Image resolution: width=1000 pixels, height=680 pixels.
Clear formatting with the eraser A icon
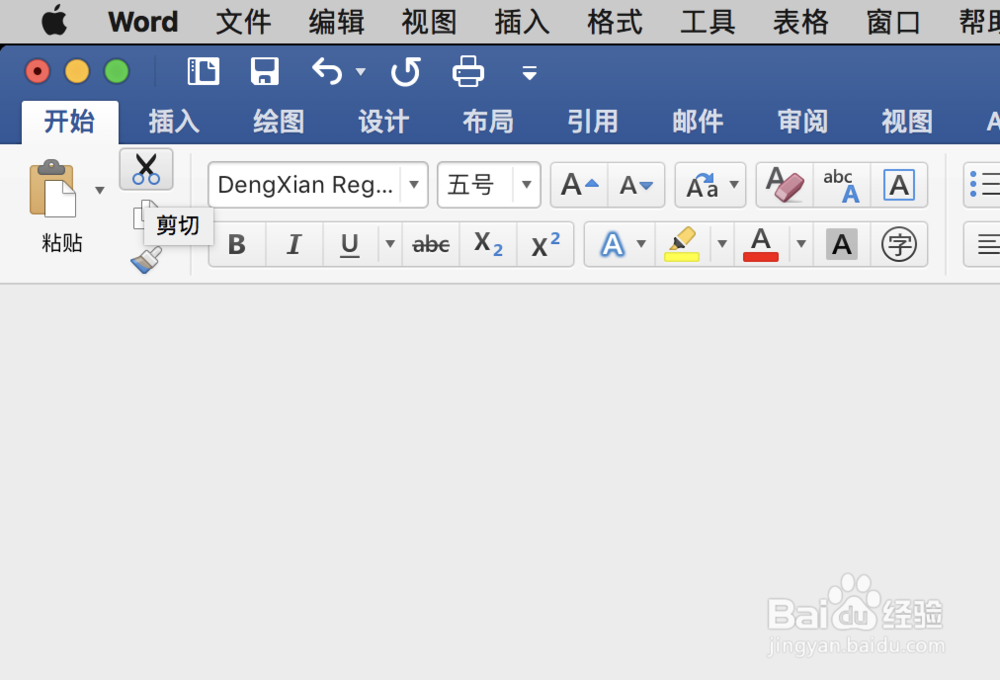pyautogui.click(x=784, y=185)
